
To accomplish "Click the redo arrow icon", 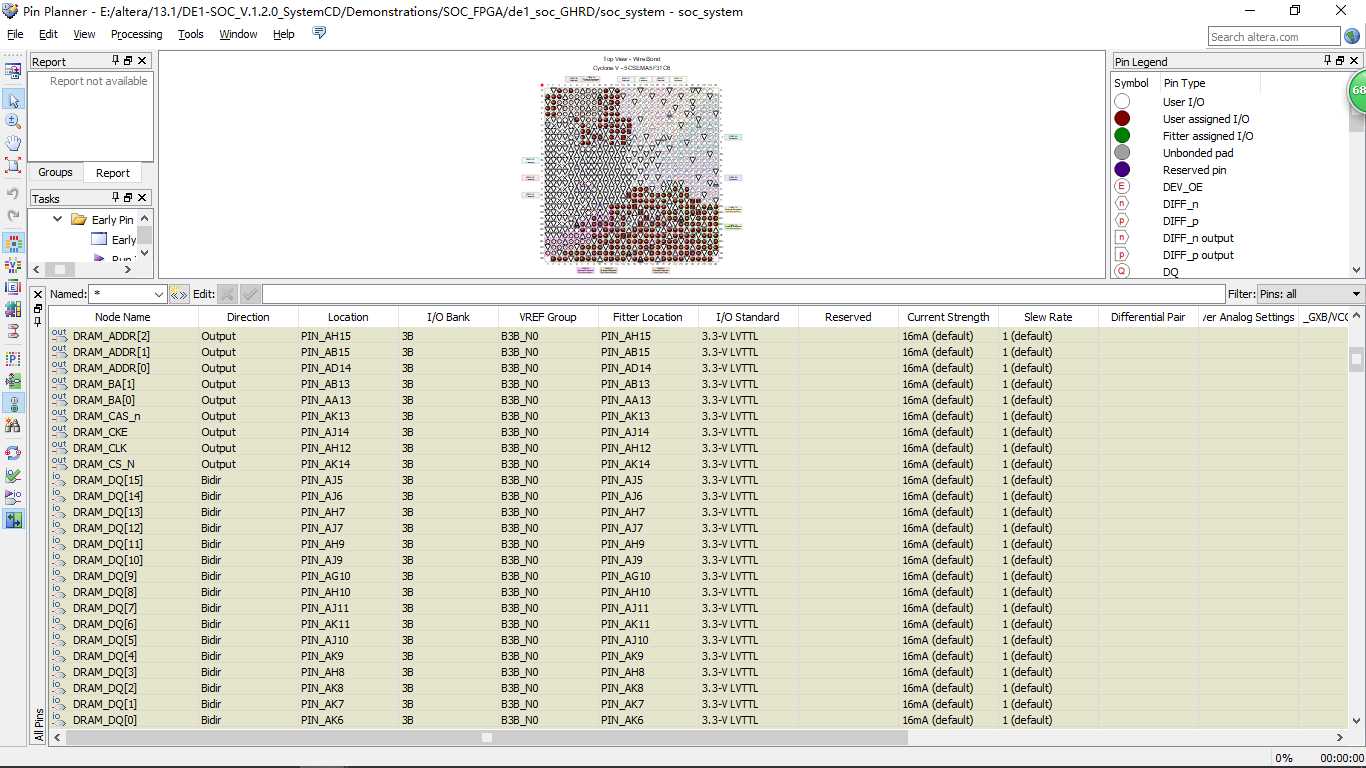I will [x=13, y=215].
